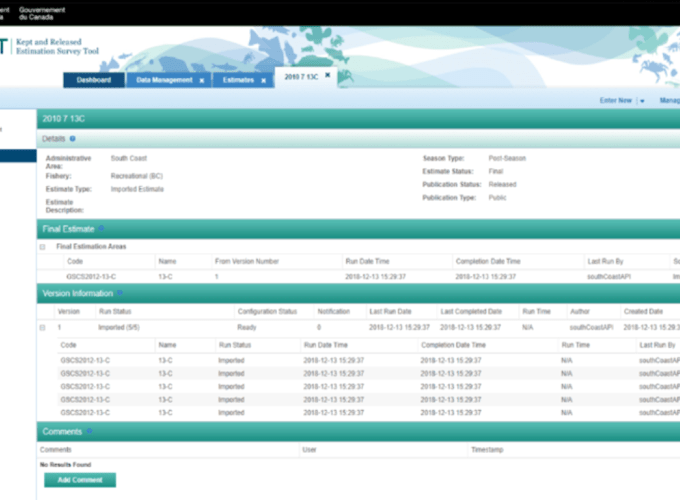Click the Final Estimate info icon

pyautogui.click(x=100, y=229)
